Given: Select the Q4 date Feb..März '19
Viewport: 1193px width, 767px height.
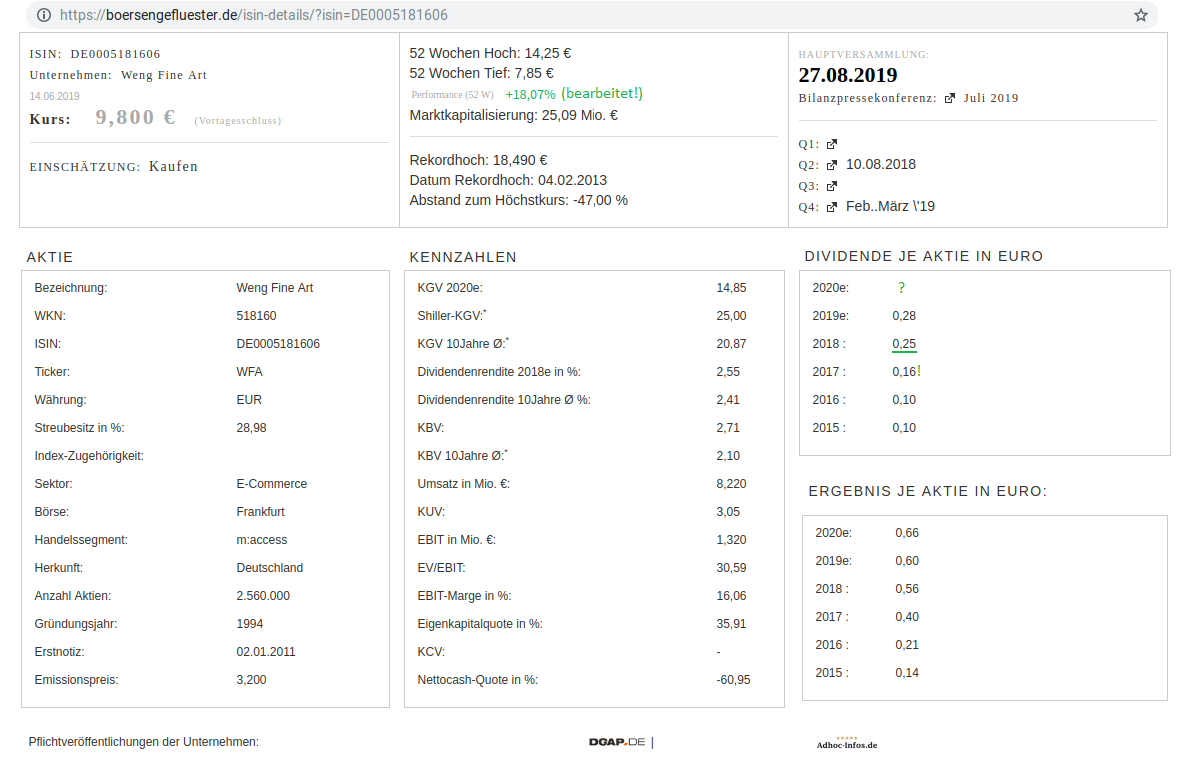Looking at the screenshot, I should click(890, 206).
